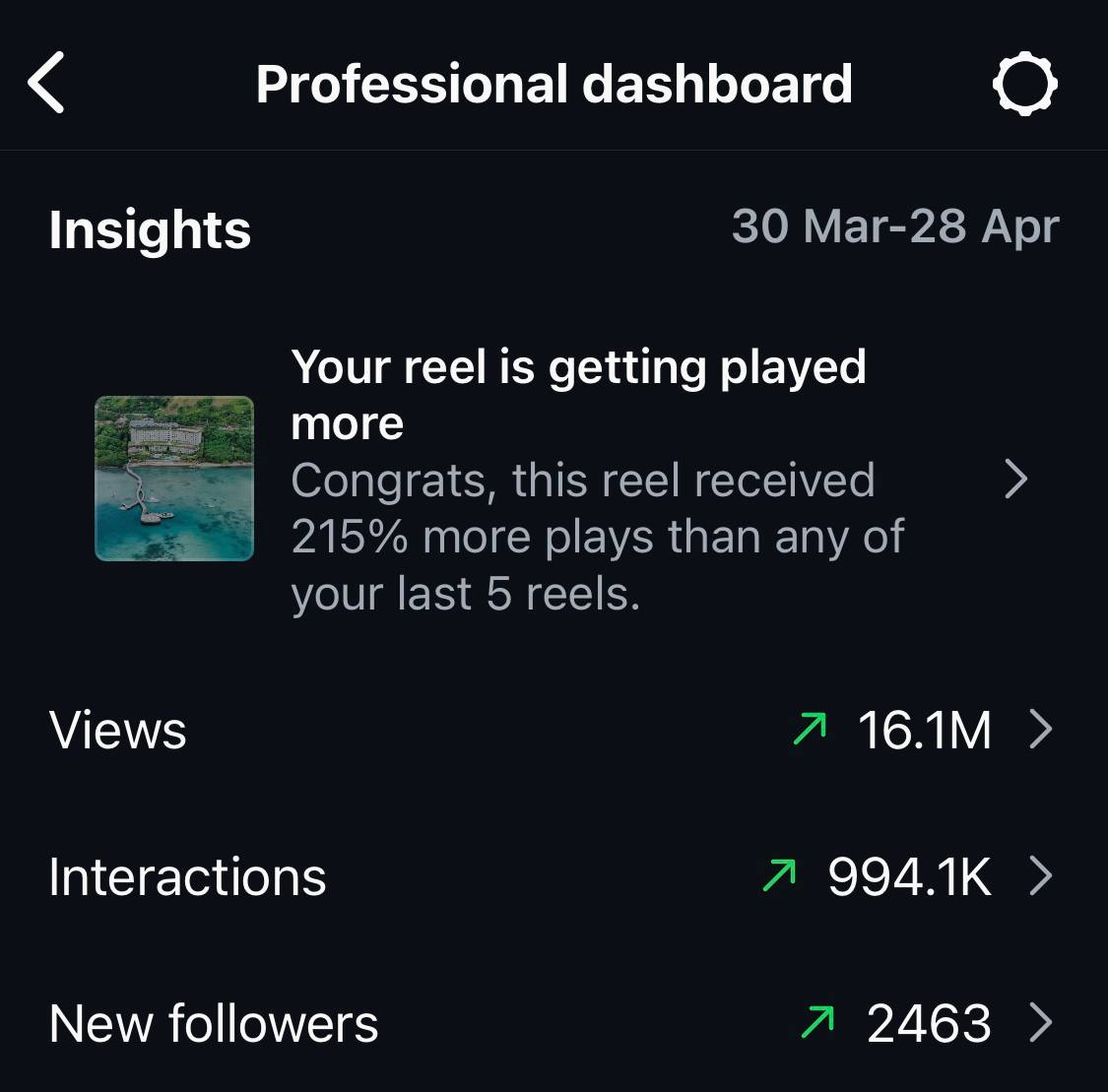
Task: Select the 30 Mar-28 Apr date range
Action: 895,226
